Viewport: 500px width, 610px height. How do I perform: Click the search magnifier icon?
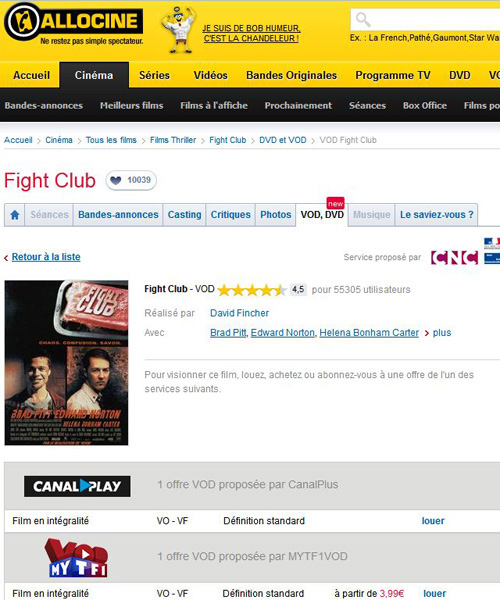[363, 19]
